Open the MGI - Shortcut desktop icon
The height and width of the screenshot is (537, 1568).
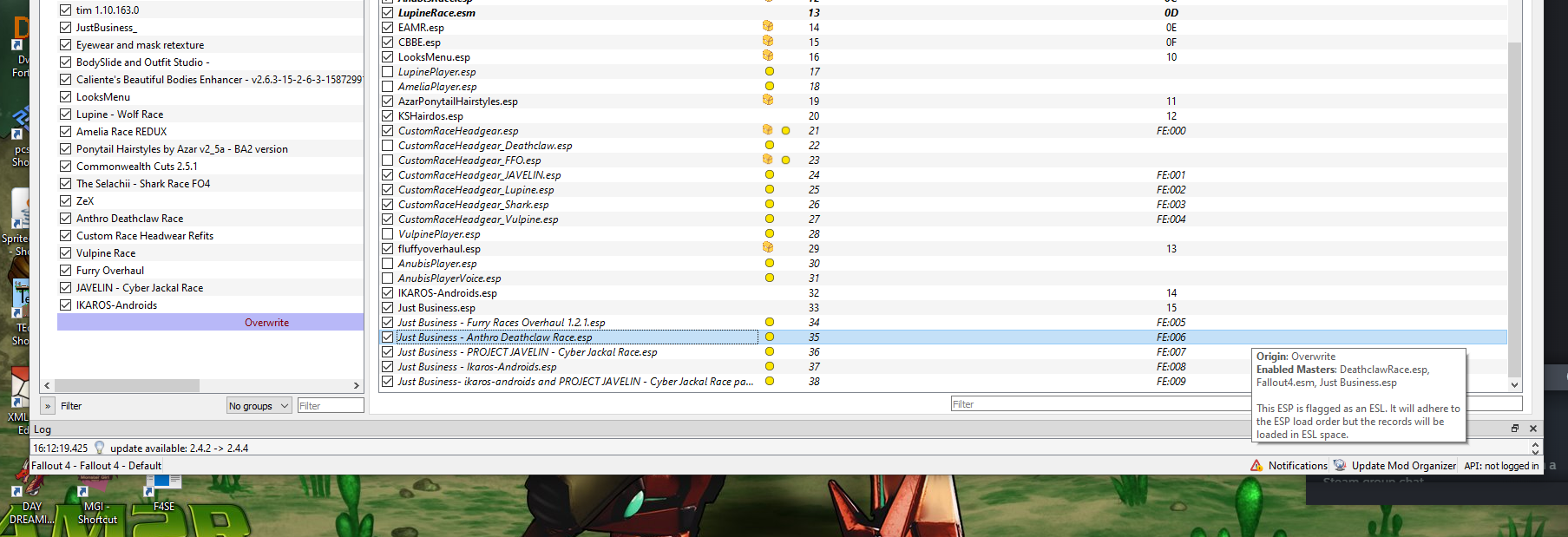pos(97,501)
